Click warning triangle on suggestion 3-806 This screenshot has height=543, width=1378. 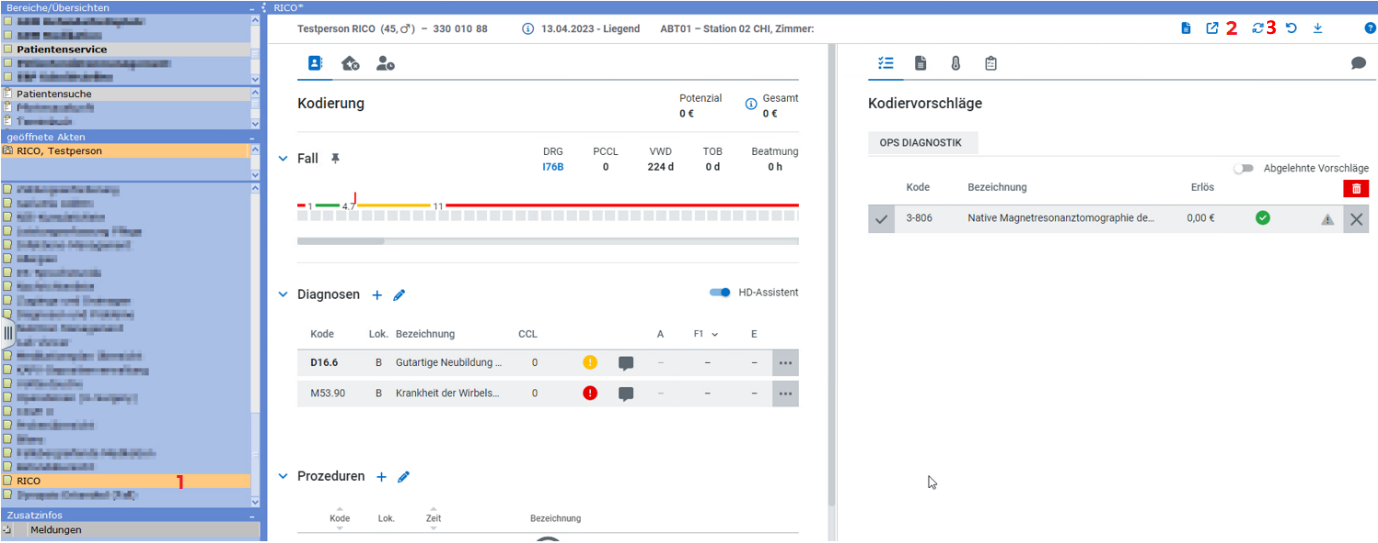pos(1328,219)
